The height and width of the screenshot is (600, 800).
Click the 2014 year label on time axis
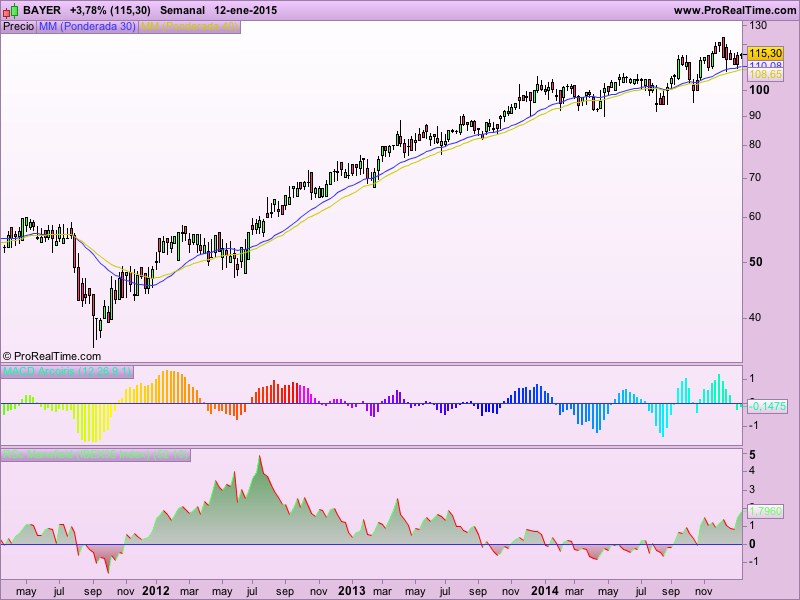[545, 591]
